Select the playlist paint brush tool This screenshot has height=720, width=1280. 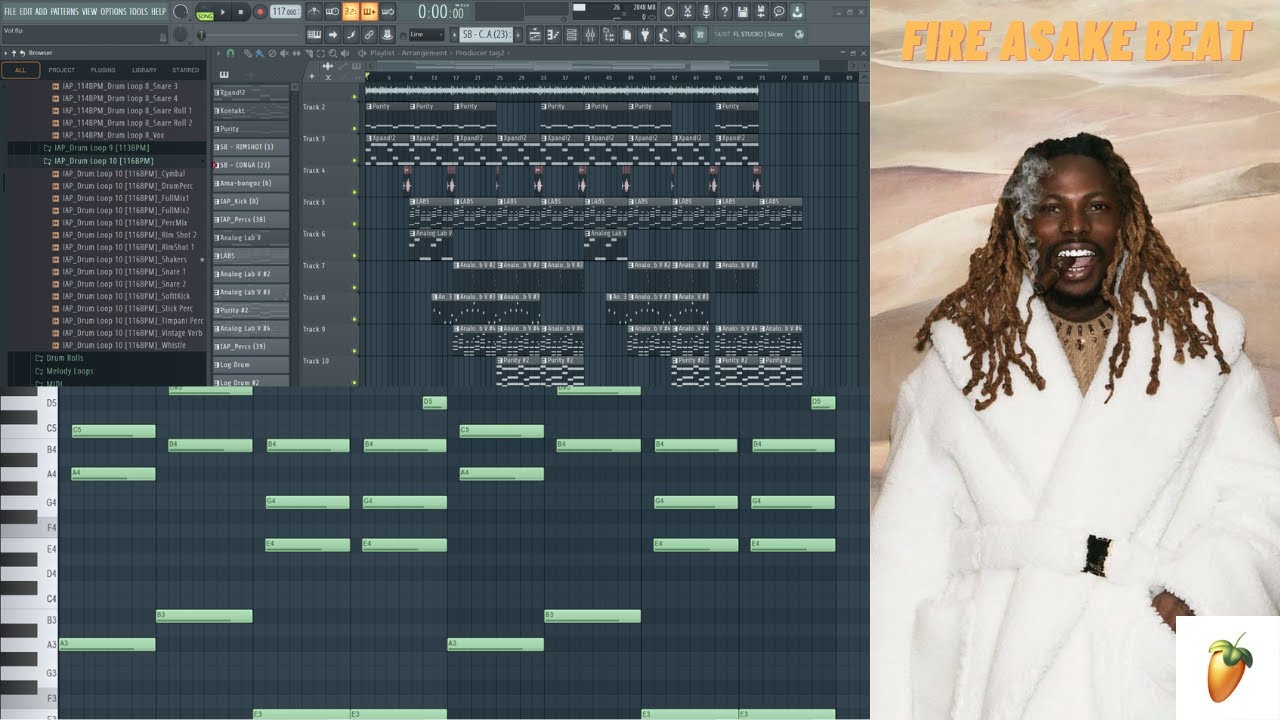click(x=260, y=53)
